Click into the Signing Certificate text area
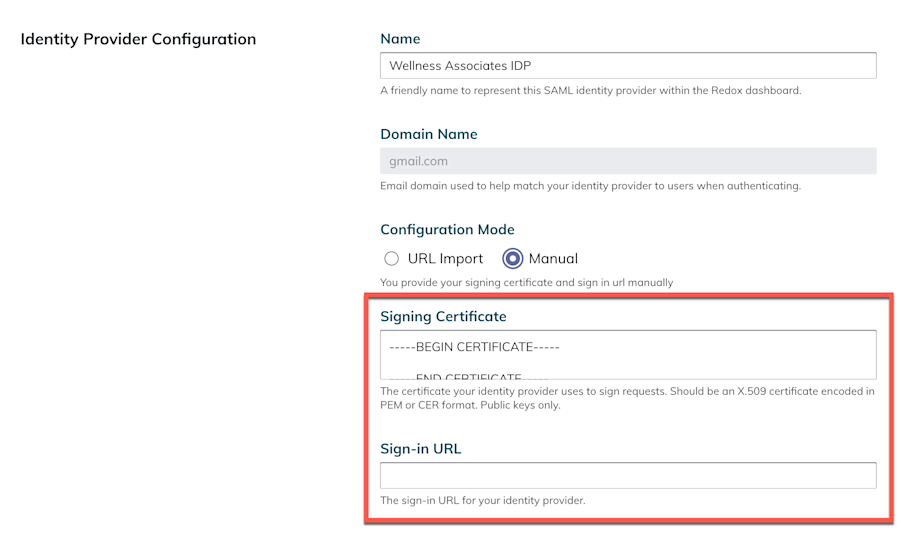 (x=628, y=355)
